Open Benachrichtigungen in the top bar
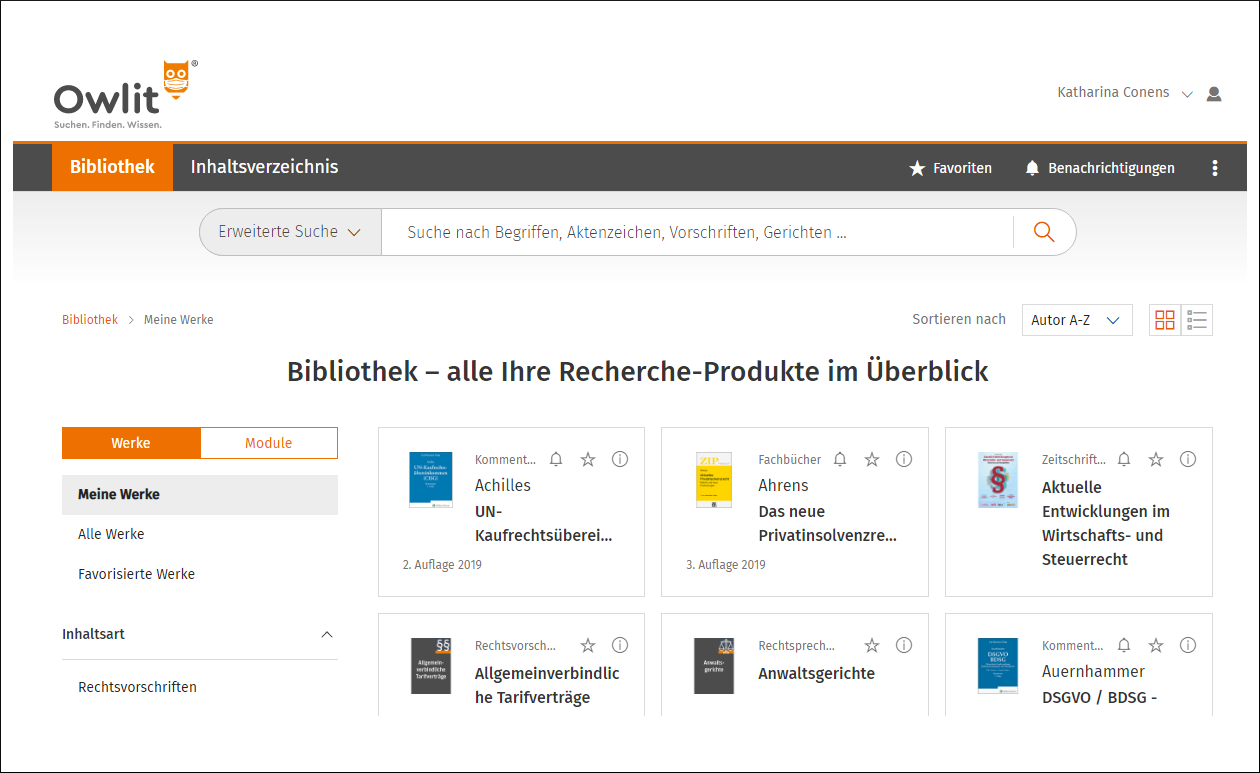1260x773 pixels. click(1100, 168)
